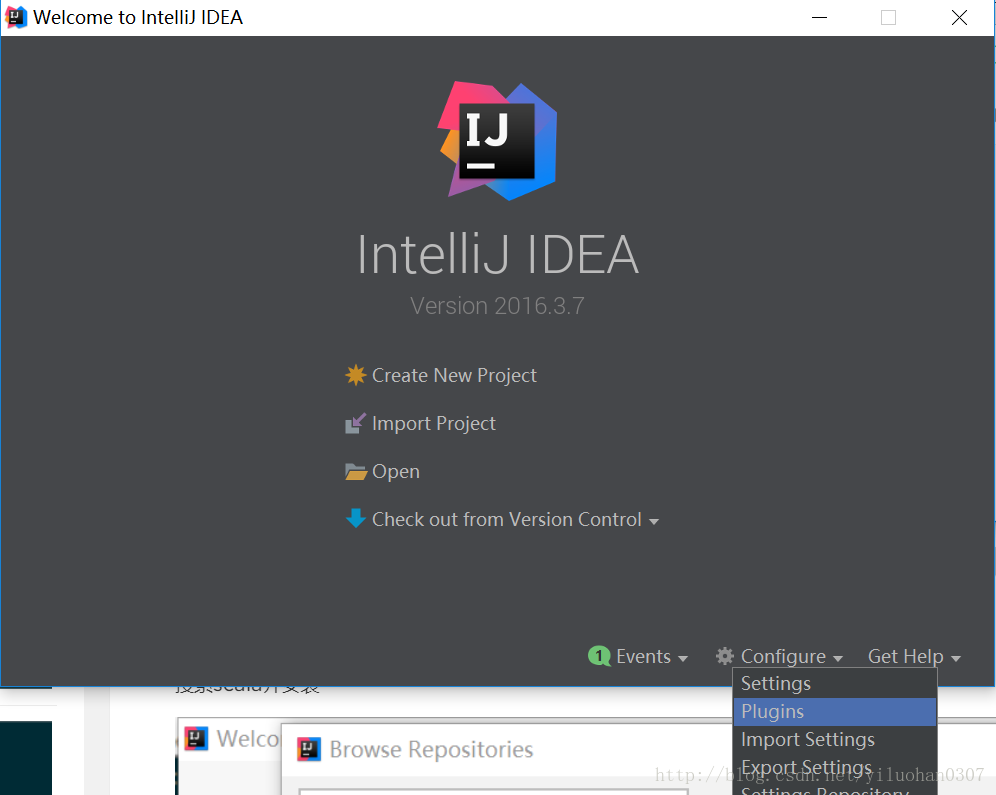Click the Events dropdown arrow
This screenshot has width=996, height=795.
pos(683,658)
